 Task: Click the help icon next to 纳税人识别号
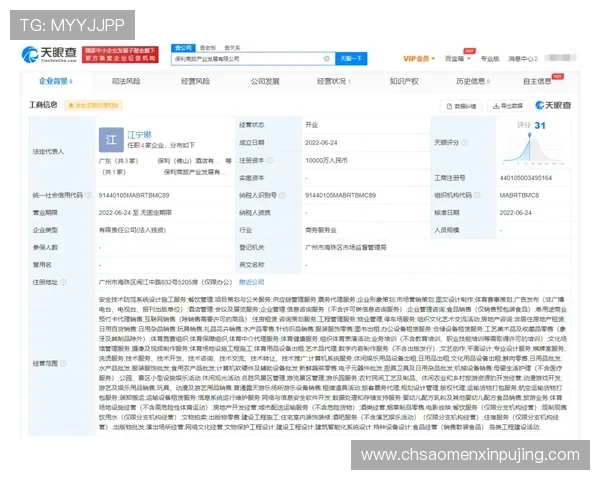coord(282,195)
